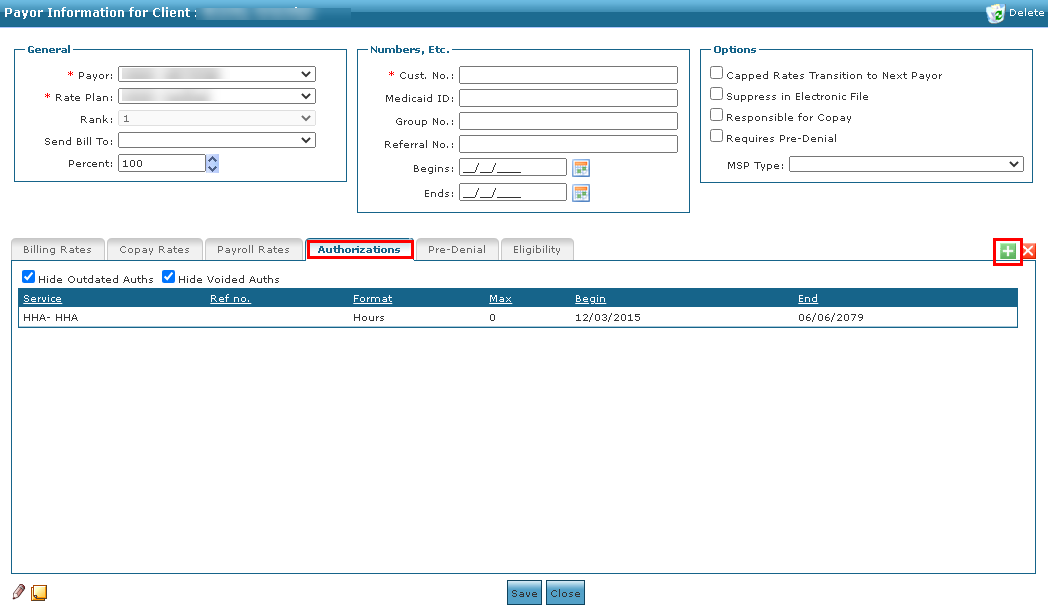This screenshot has height=616, width=1048.
Task: Open the Eligibility tab
Action: coord(537,250)
